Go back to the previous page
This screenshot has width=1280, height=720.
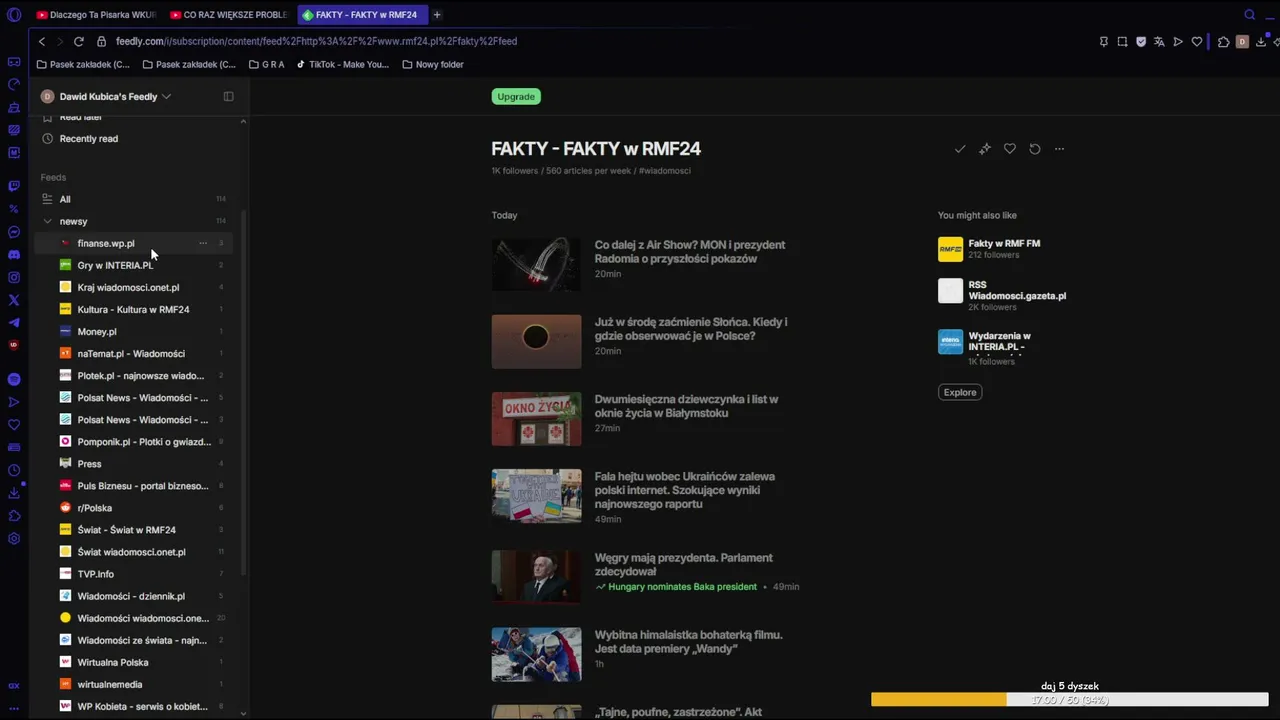pyautogui.click(x=42, y=42)
